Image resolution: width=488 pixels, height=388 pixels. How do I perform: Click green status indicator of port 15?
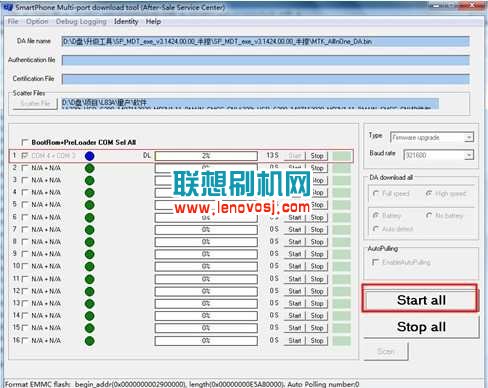[90, 328]
